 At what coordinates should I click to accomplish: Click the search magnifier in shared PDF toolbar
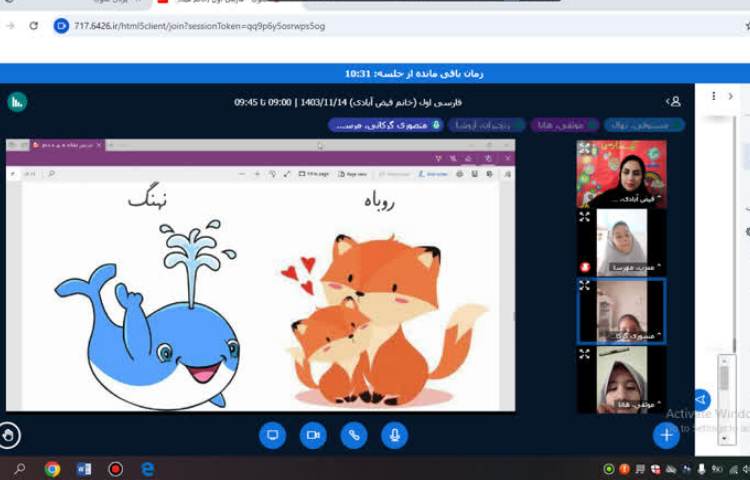pyautogui.click(x=51, y=174)
